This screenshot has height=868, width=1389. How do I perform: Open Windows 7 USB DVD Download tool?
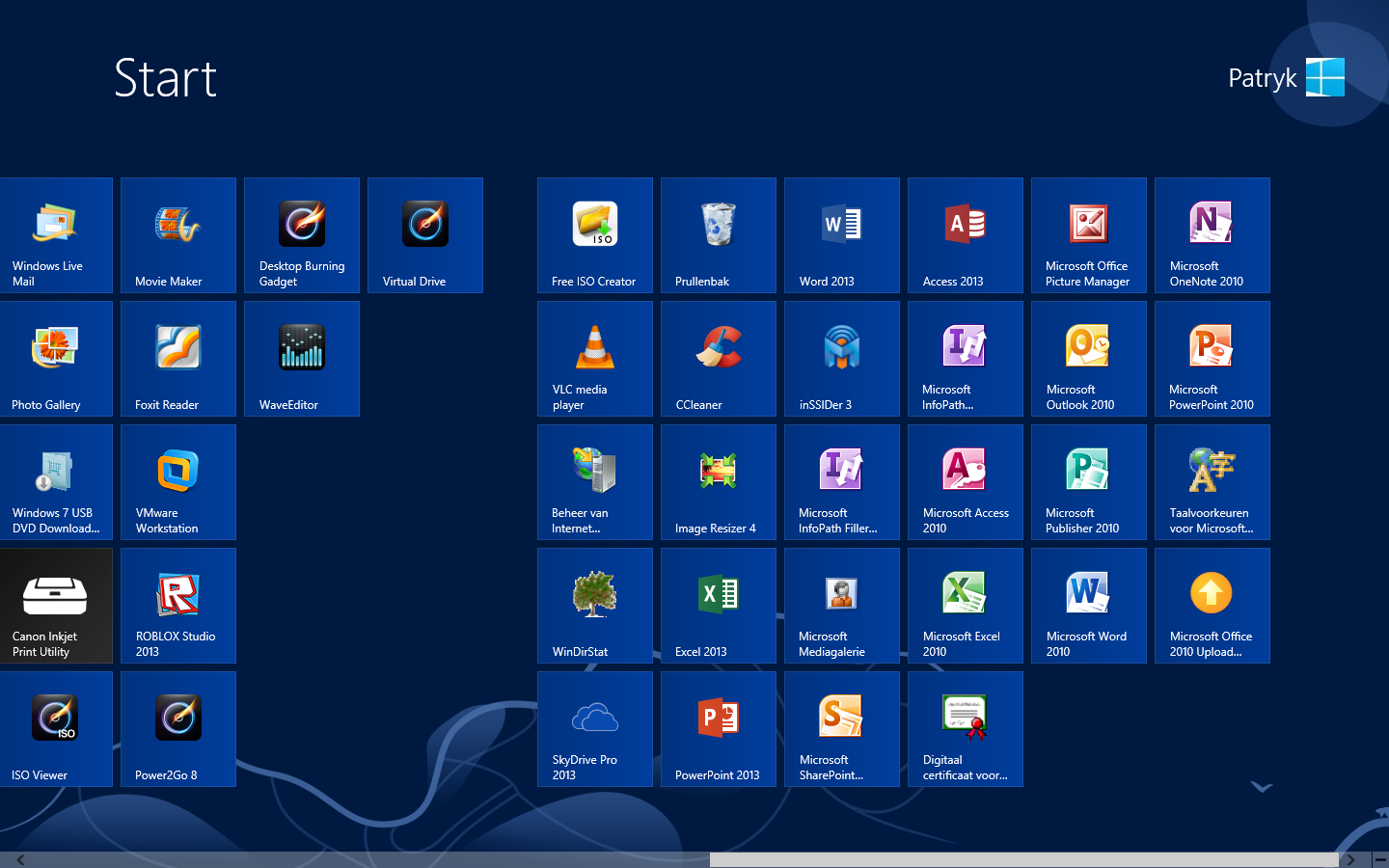56,482
